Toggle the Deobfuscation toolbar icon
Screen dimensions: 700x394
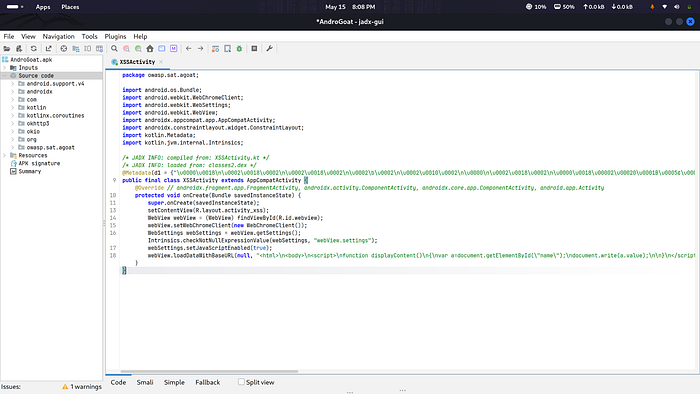[215, 49]
